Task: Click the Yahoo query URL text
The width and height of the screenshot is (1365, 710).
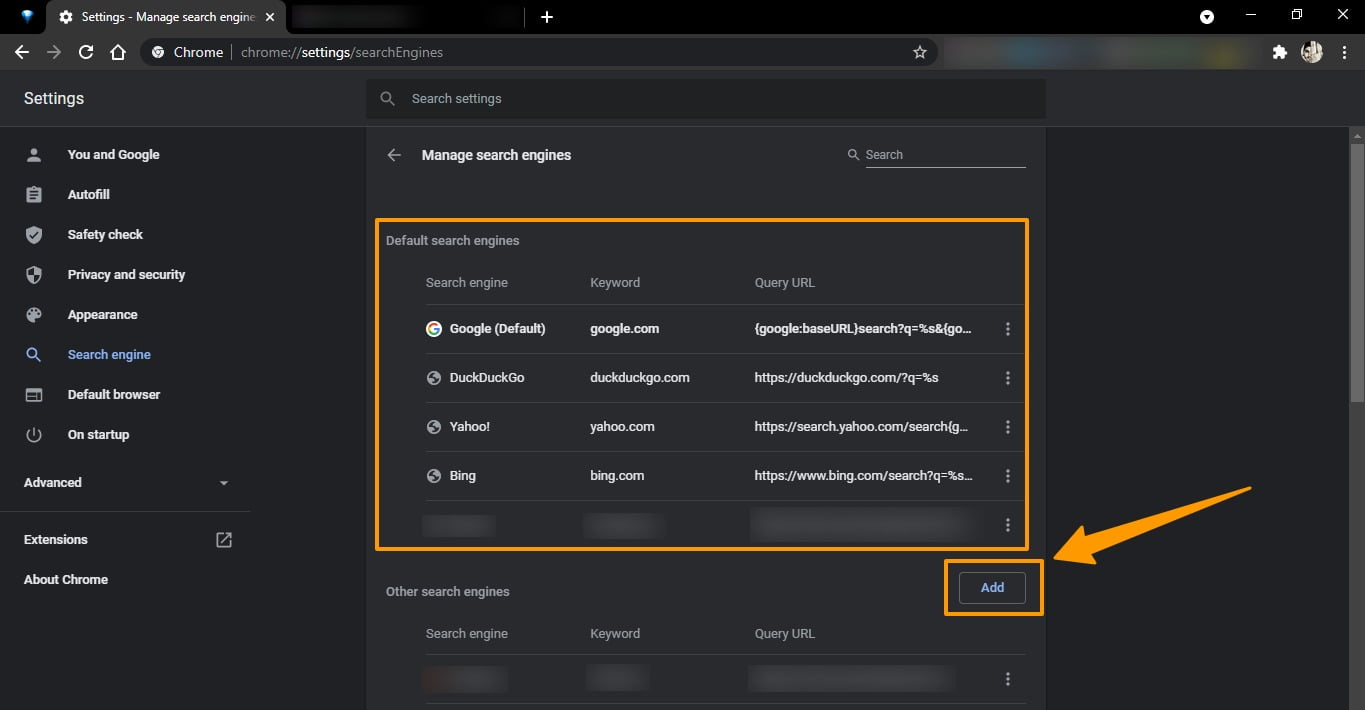Action: tap(861, 427)
